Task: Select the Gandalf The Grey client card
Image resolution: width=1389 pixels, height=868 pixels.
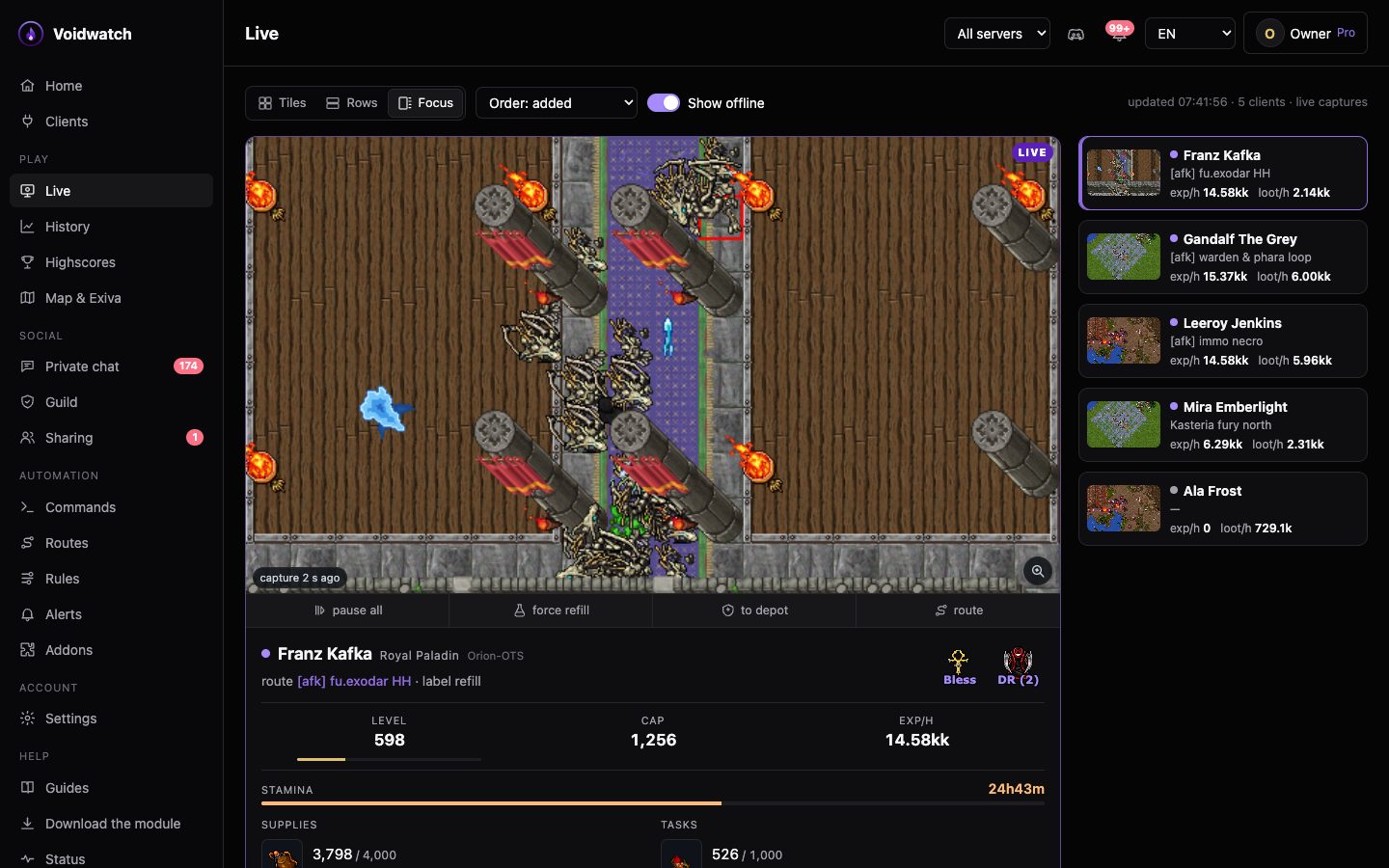Action: pos(1223,258)
